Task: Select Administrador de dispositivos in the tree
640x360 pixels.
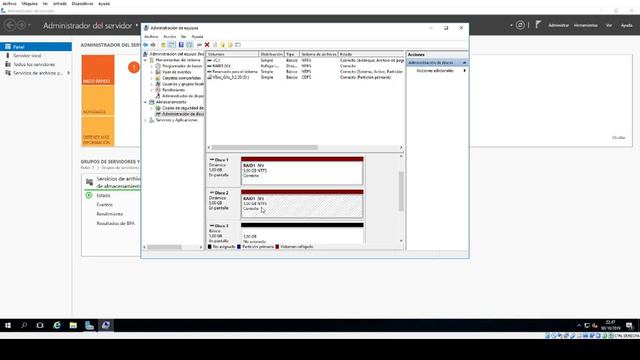Action: click(183, 96)
